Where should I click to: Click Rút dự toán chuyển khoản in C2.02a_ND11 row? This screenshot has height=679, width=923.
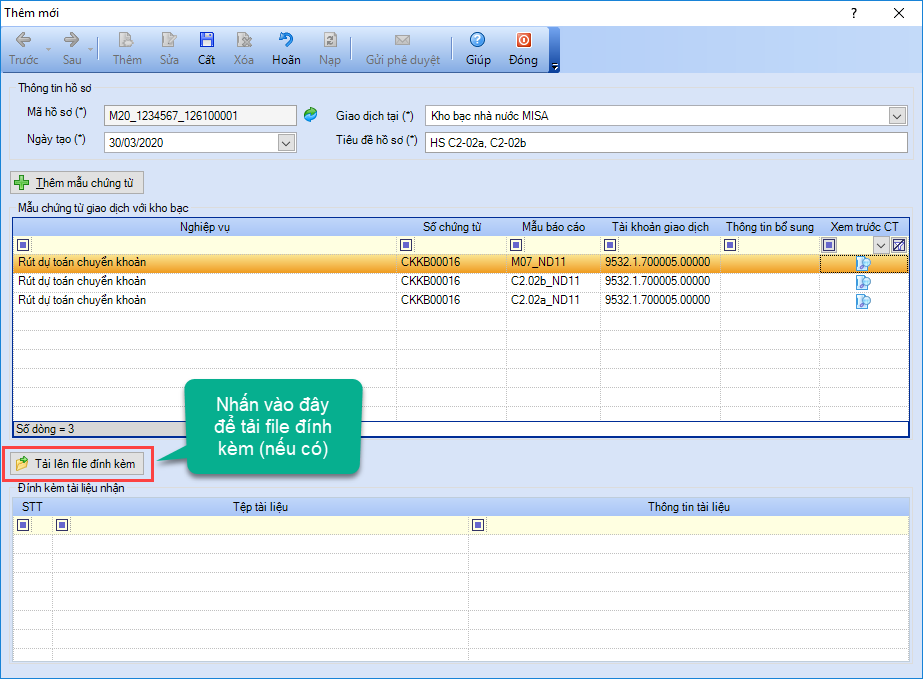click(205, 300)
